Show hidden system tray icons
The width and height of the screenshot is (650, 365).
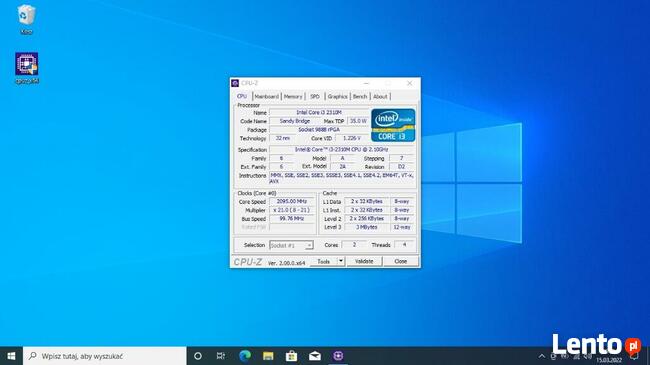pos(541,356)
